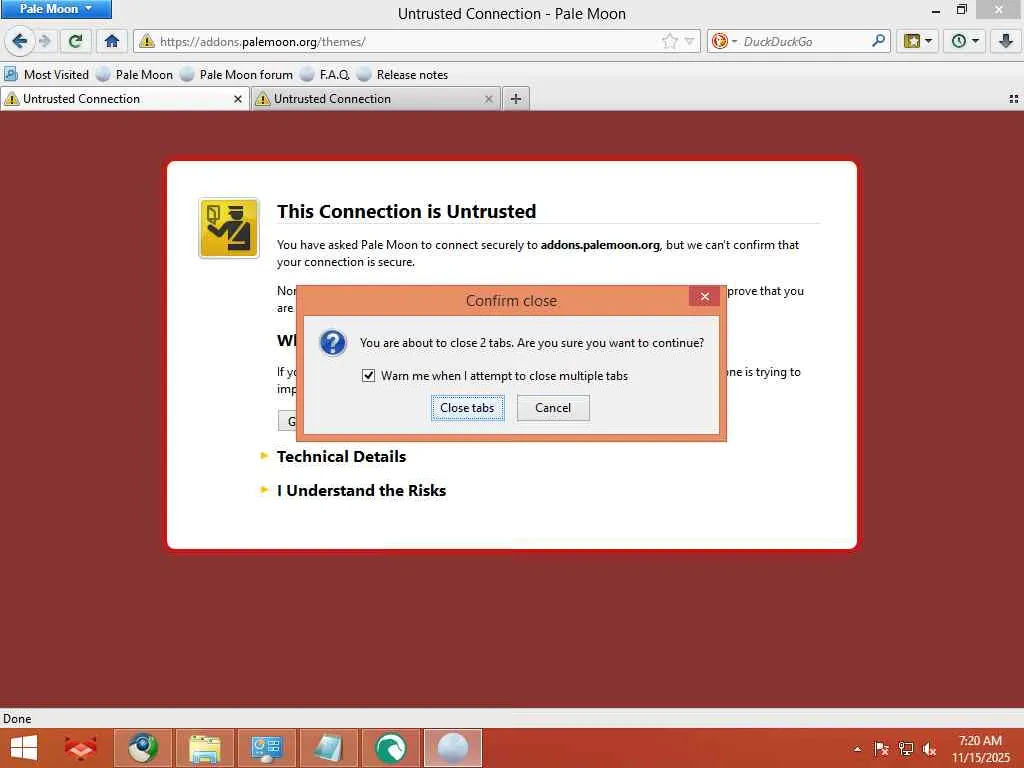Open the Control Panel taskbar icon
This screenshot has width=1024, height=768.
tap(266, 748)
